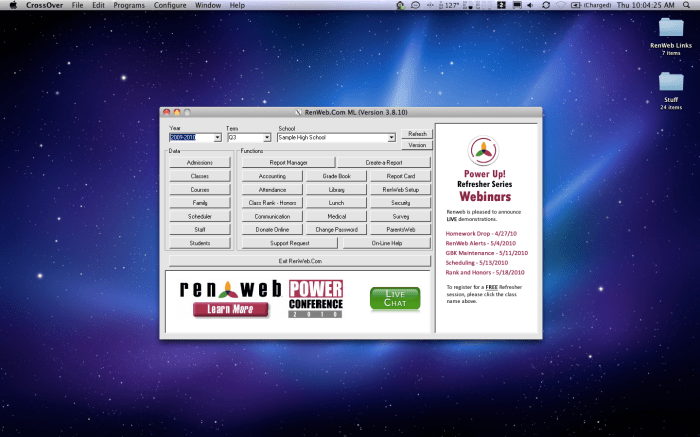Expand the Year dropdown
Image resolution: width=700 pixels, height=437 pixels.
pos(217,137)
